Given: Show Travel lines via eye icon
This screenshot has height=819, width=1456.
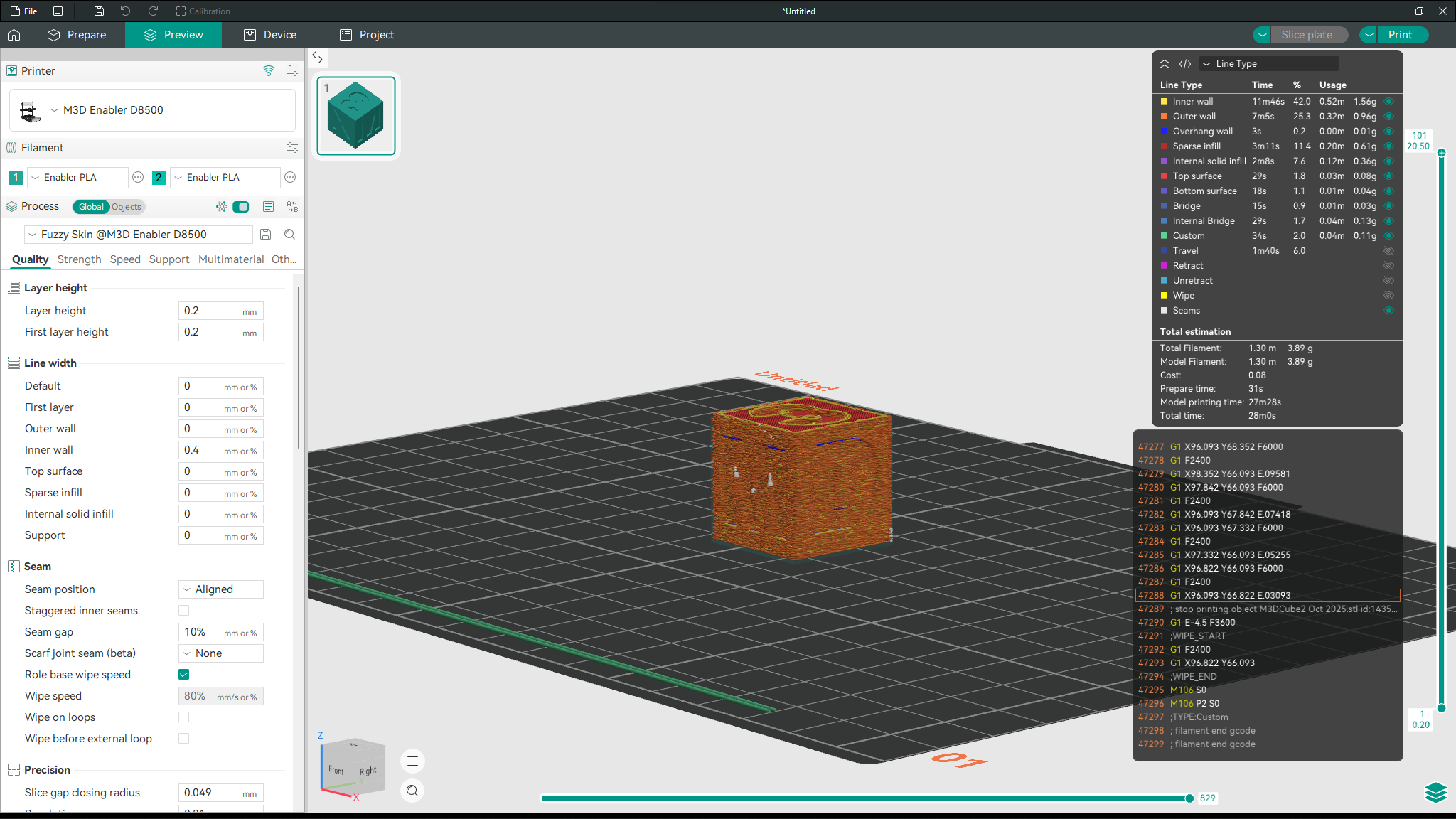Looking at the screenshot, I should [x=1388, y=251].
